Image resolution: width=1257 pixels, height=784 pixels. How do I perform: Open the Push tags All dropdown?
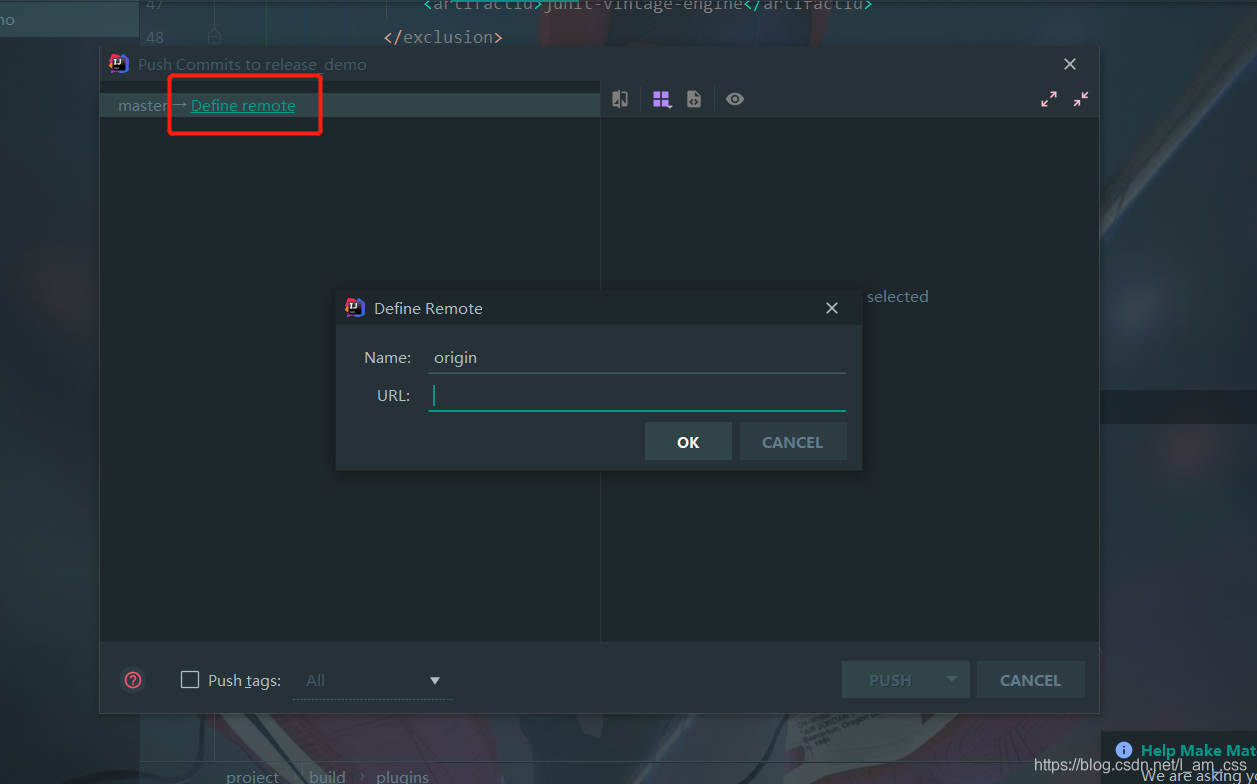(x=372, y=680)
